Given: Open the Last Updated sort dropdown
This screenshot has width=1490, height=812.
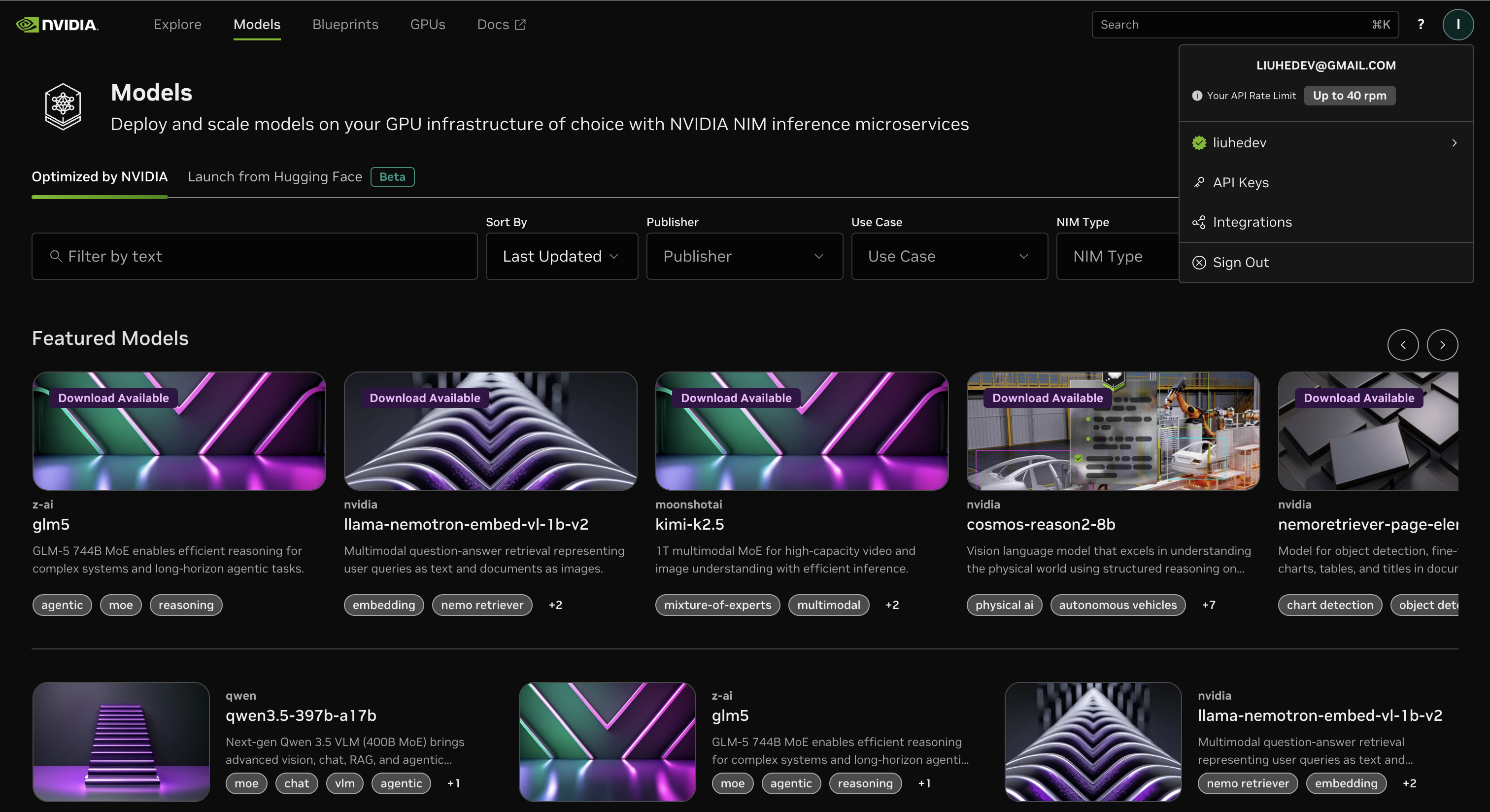Looking at the screenshot, I should point(561,256).
